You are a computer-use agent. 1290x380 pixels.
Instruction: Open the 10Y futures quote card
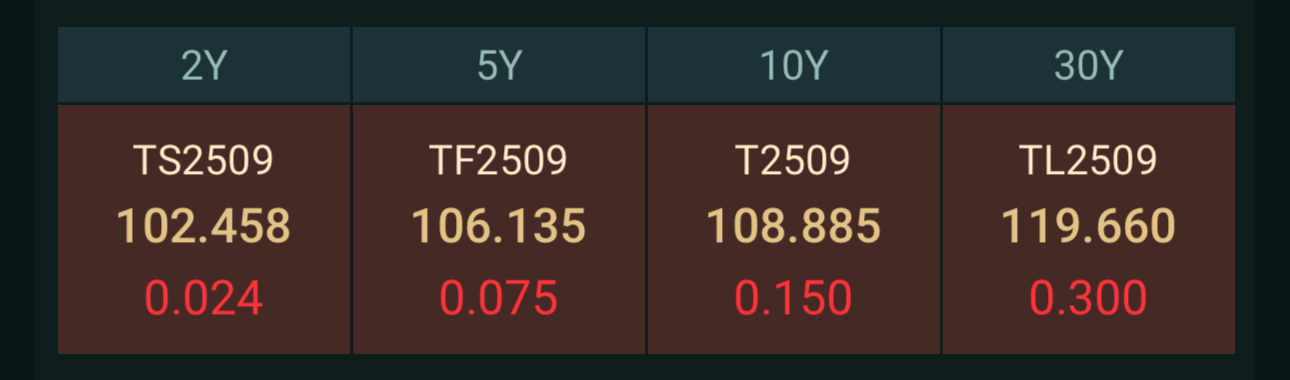pos(794,229)
